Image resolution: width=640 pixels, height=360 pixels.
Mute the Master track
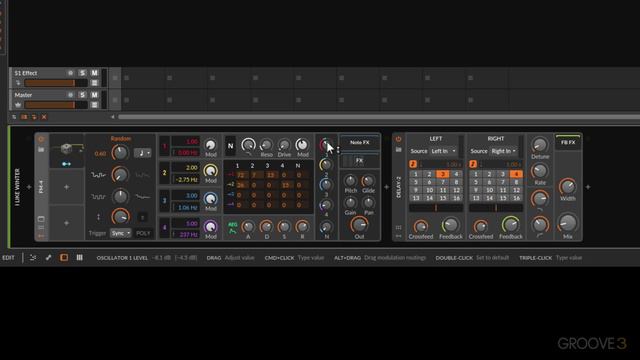tap(94, 95)
